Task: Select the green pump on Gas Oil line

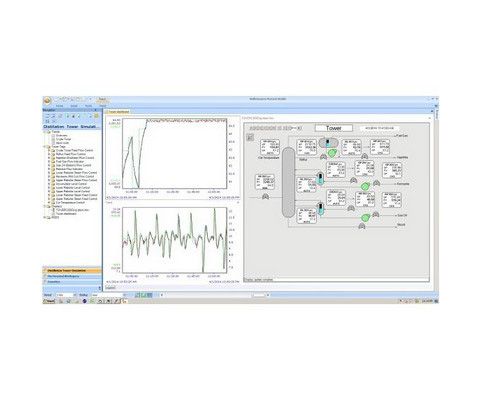Action: [x=365, y=218]
